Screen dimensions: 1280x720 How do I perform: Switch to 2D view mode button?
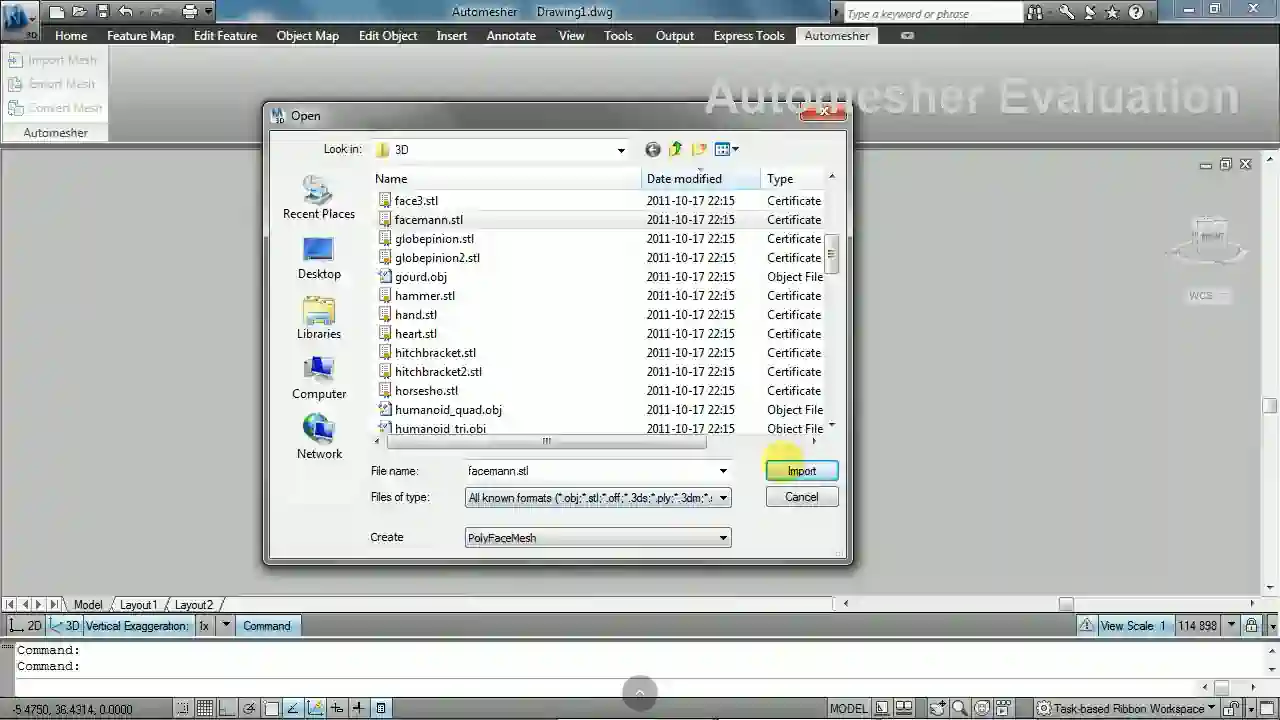point(26,626)
